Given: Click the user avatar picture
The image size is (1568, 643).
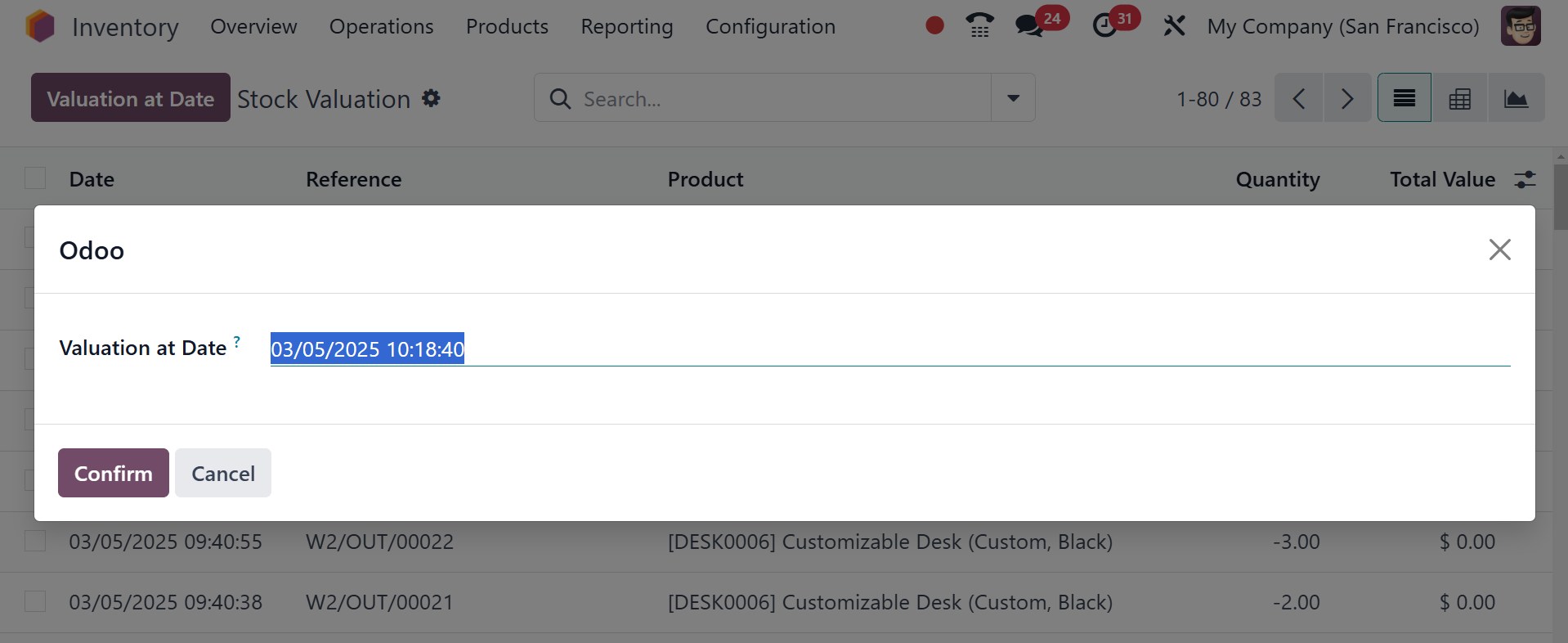Looking at the screenshot, I should (x=1520, y=26).
